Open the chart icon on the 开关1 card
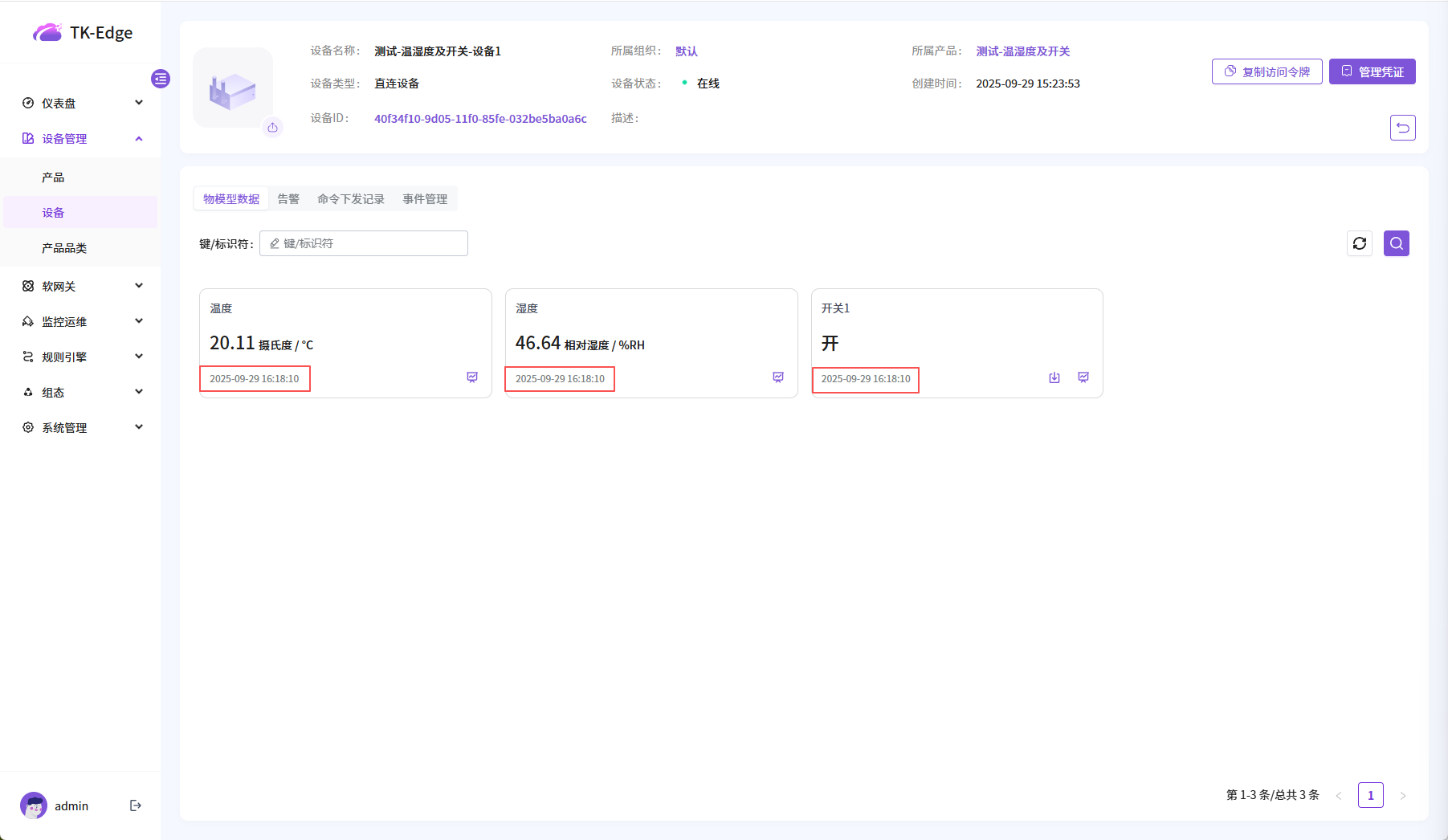1448x840 pixels. point(1083,377)
